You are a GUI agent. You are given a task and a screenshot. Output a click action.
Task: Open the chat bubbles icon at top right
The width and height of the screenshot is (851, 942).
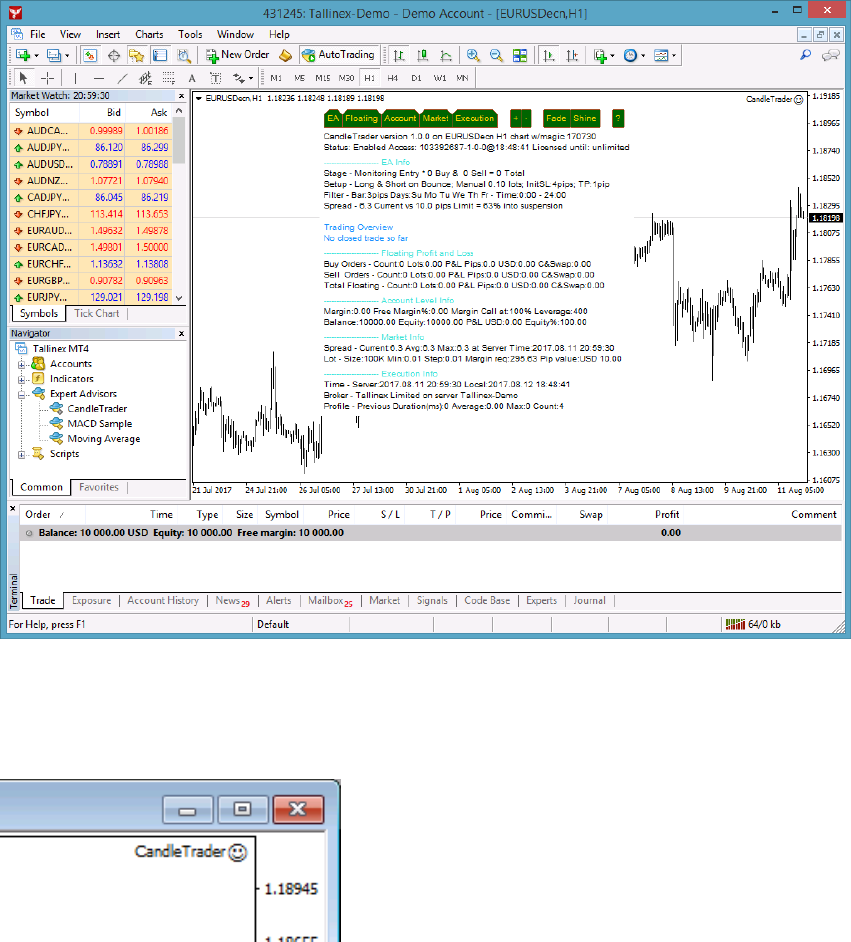831,55
